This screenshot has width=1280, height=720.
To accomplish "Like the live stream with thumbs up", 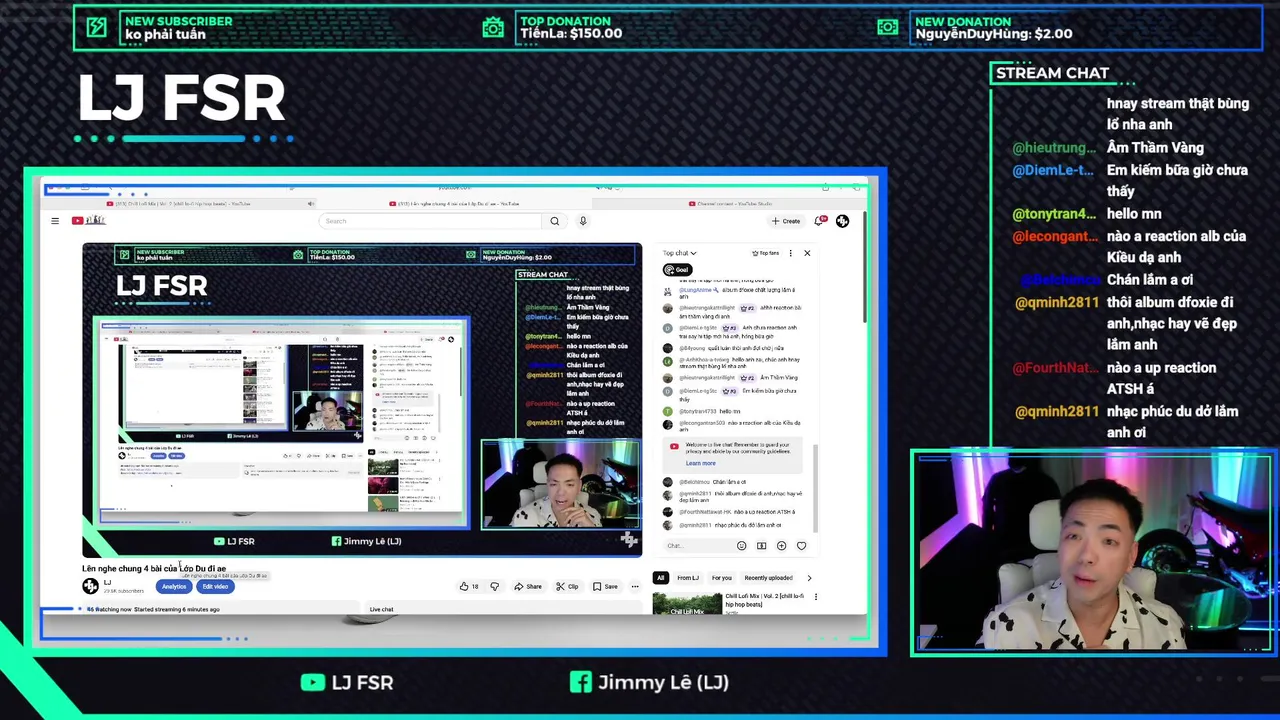I will pyautogui.click(x=468, y=586).
